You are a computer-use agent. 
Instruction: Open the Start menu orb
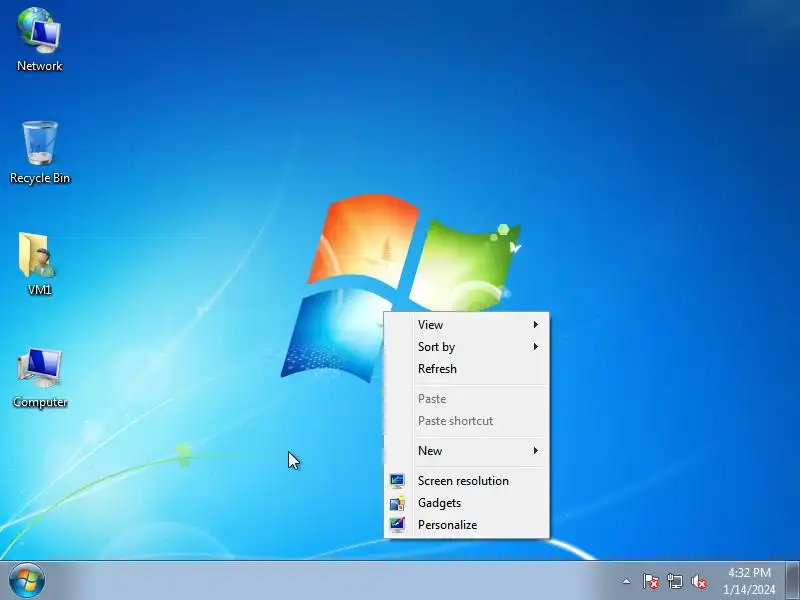(x=27, y=581)
